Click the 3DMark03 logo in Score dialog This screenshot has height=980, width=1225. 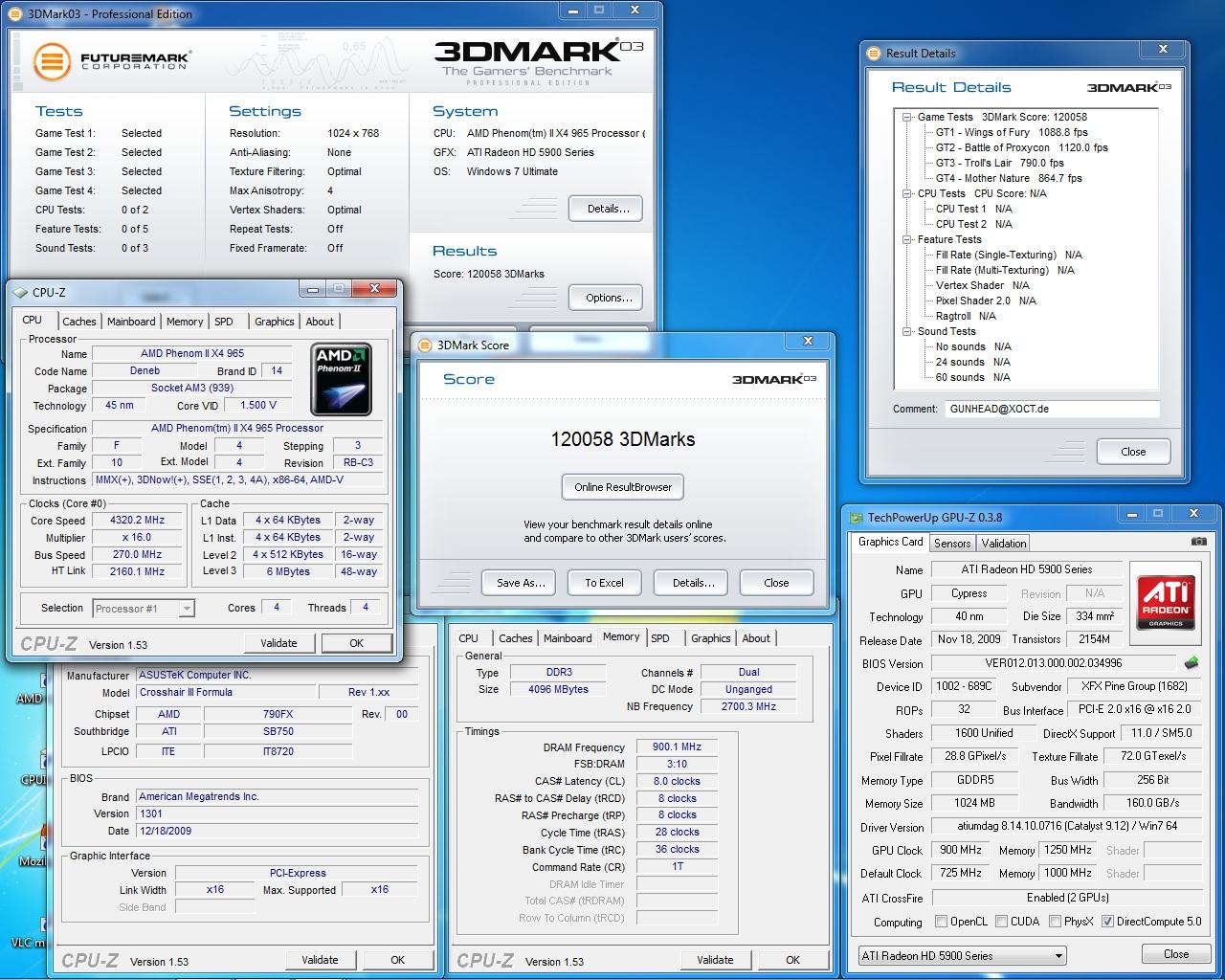coord(774,380)
